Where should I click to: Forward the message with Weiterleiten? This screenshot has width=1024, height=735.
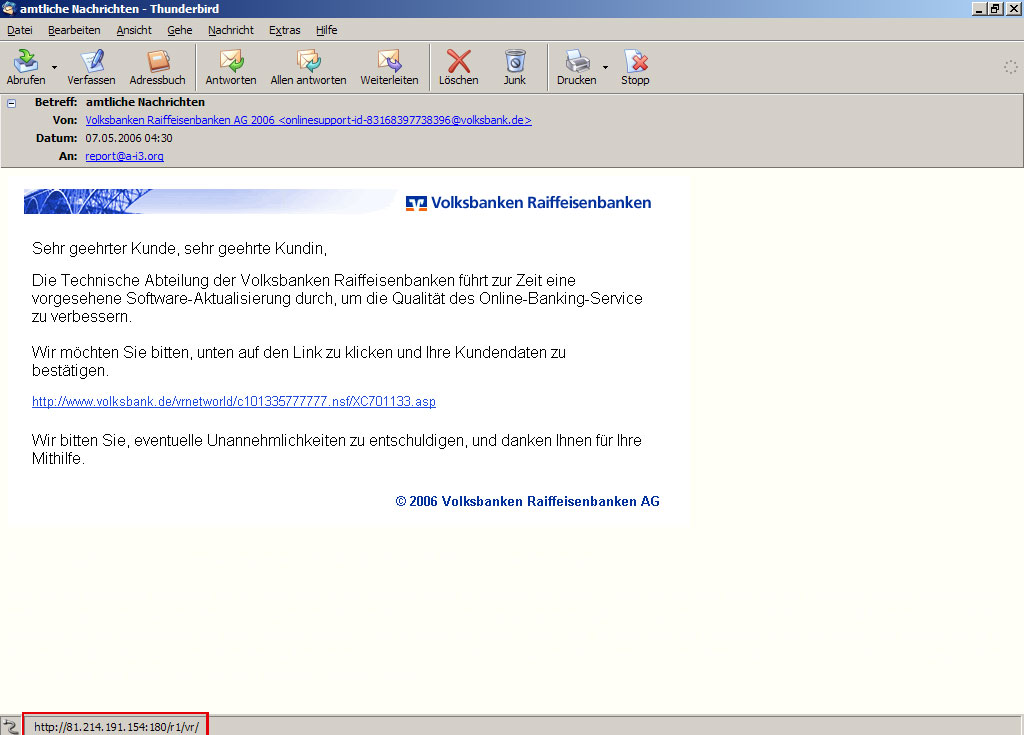pos(389,67)
